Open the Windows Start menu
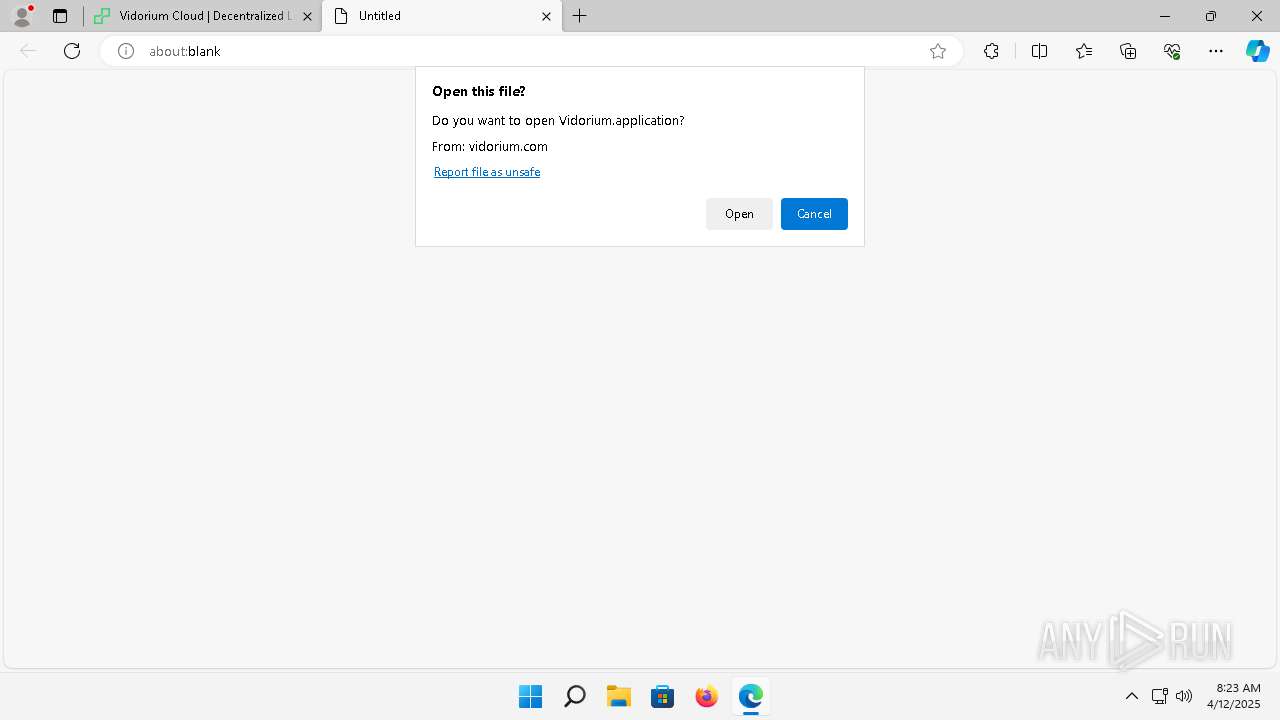The height and width of the screenshot is (720, 1280). [x=530, y=696]
